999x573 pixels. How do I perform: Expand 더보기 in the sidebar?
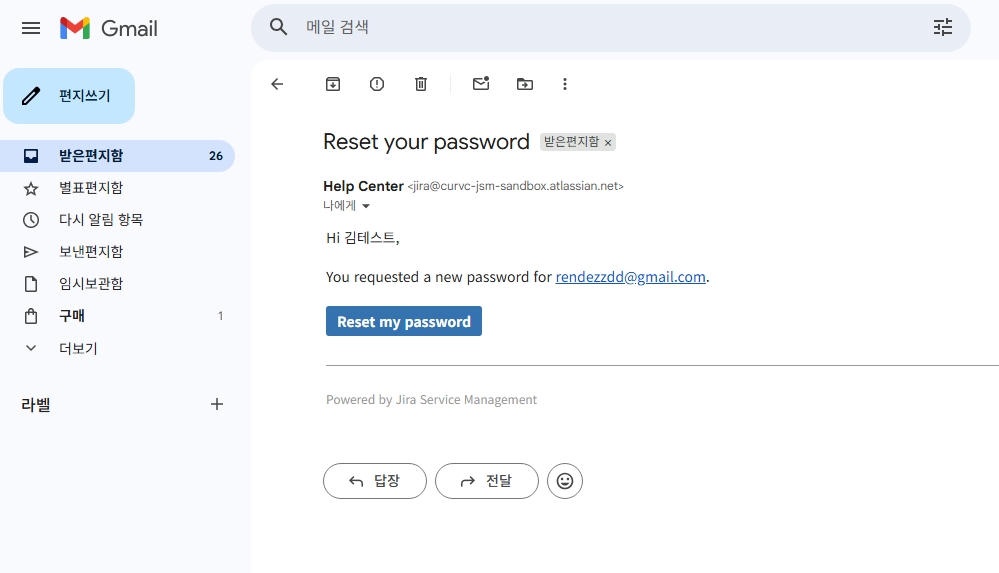tap(78, 348)
